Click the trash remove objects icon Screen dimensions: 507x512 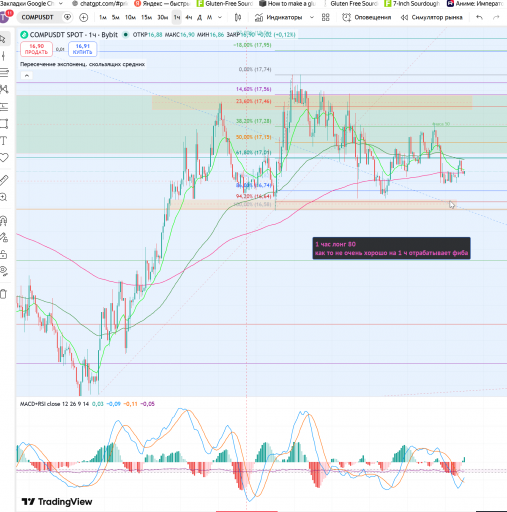click(x=3, y=294)
